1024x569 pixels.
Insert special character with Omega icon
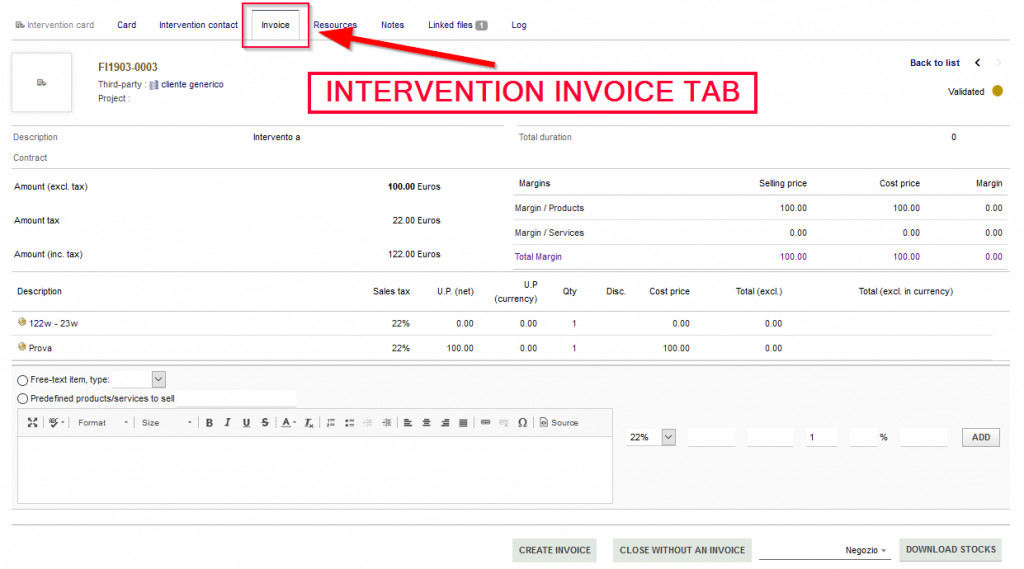pyautogui.click(x=522, y=423)
